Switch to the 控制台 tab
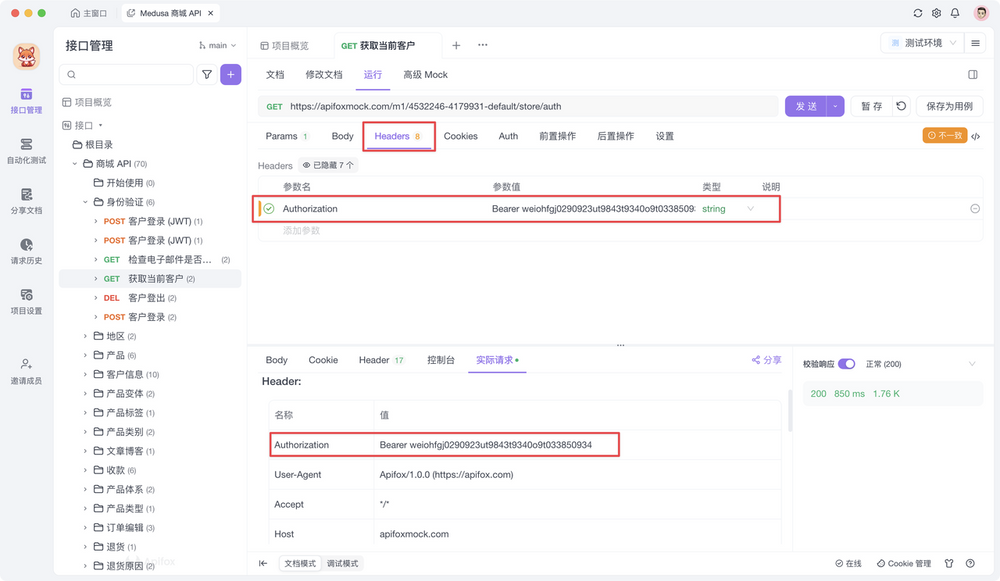 pos(441,360)
